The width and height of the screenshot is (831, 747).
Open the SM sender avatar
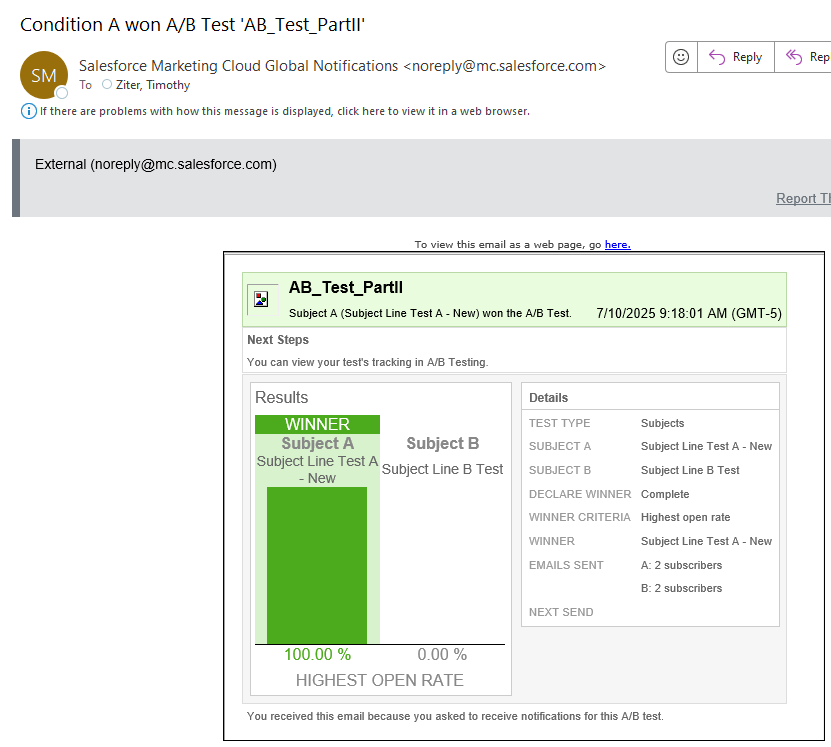[x=43, y=76]
